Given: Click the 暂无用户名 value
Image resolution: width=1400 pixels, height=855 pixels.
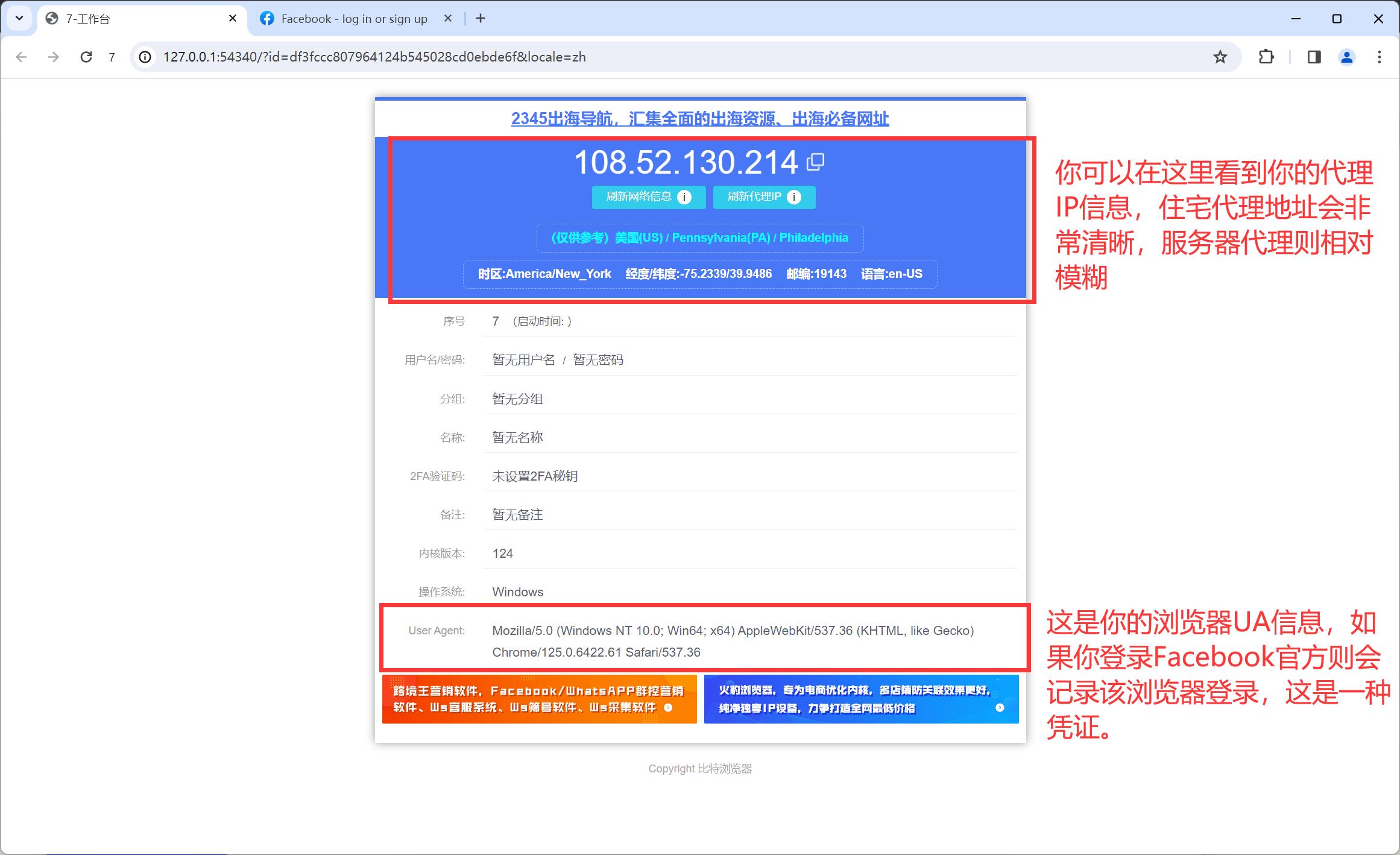Looking at the screenshot, I should coord(523,360).
